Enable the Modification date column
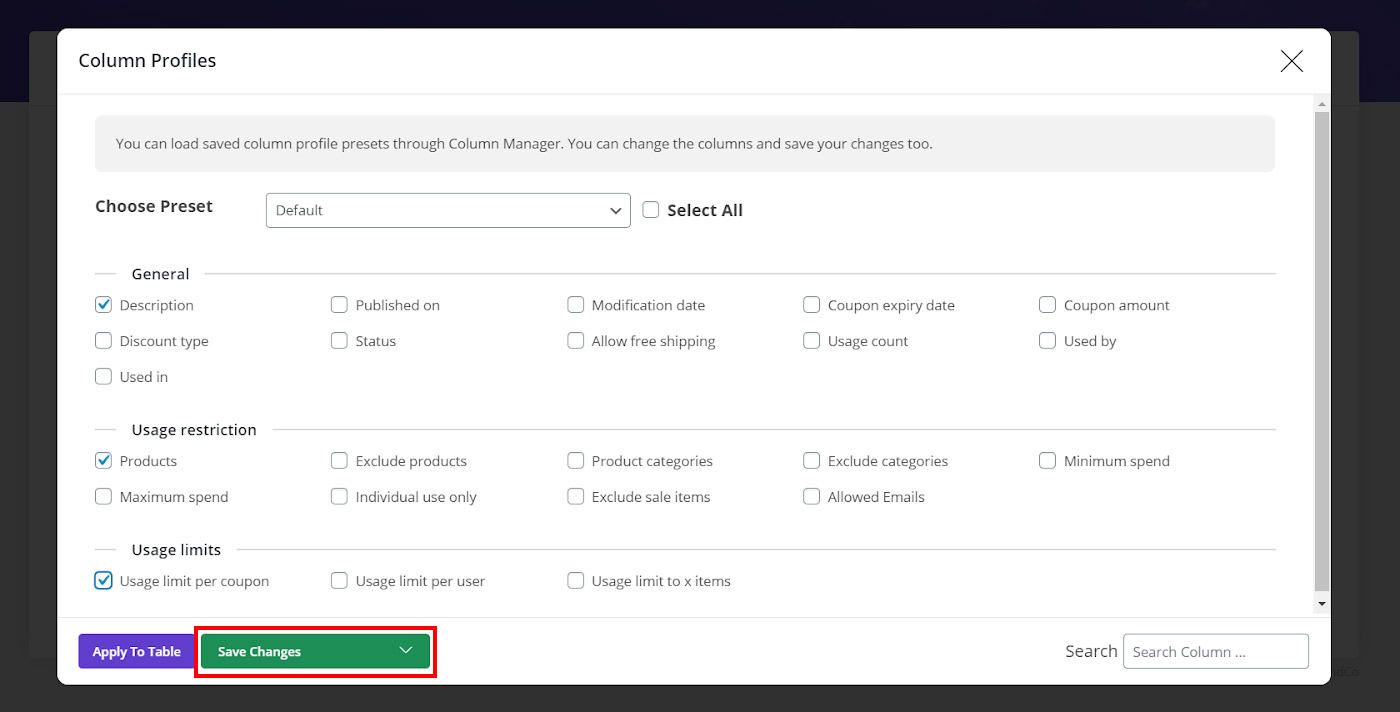1400x712 pixels. pos(575,305)
